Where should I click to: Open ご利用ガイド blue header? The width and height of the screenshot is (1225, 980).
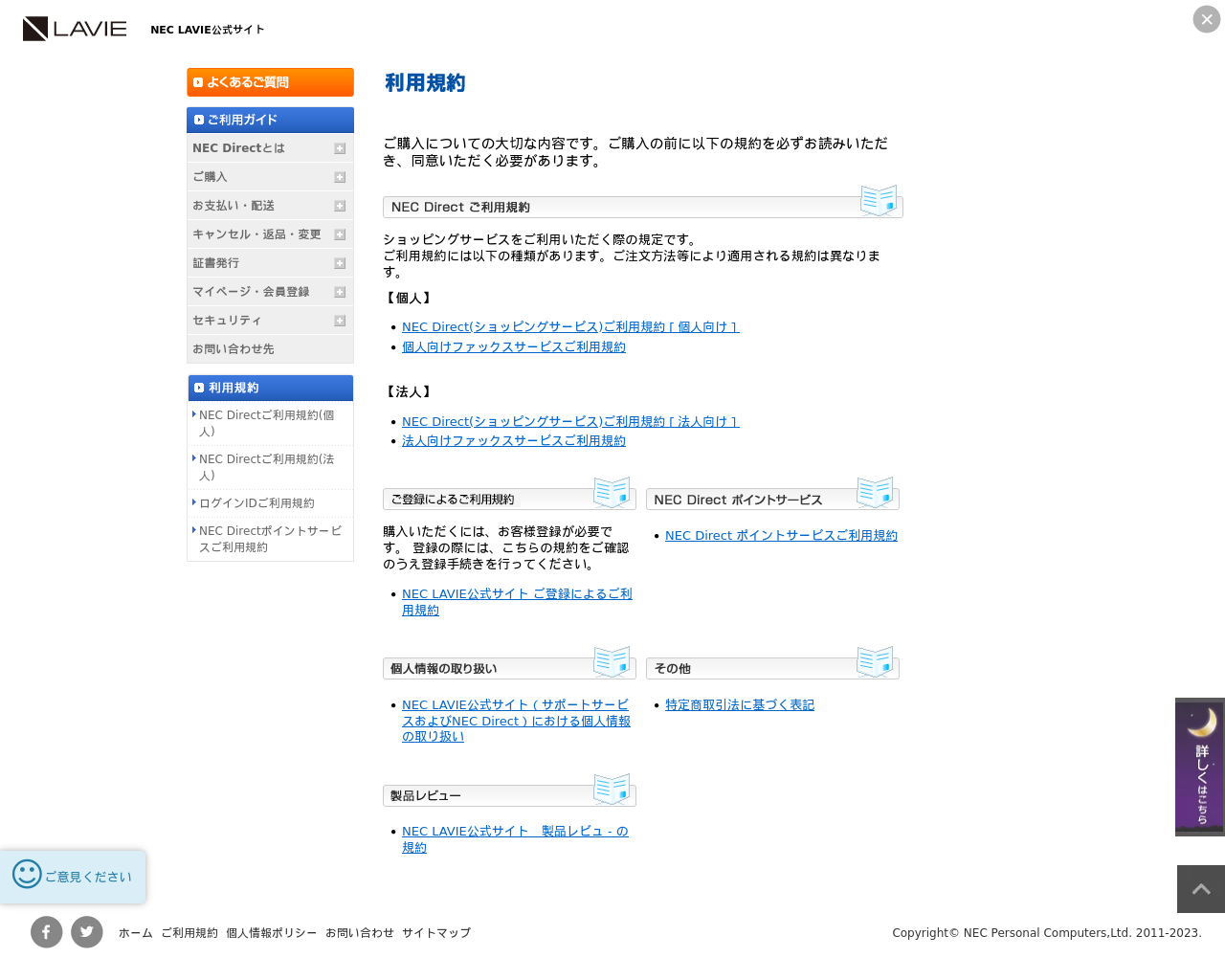tap(270, 120)
